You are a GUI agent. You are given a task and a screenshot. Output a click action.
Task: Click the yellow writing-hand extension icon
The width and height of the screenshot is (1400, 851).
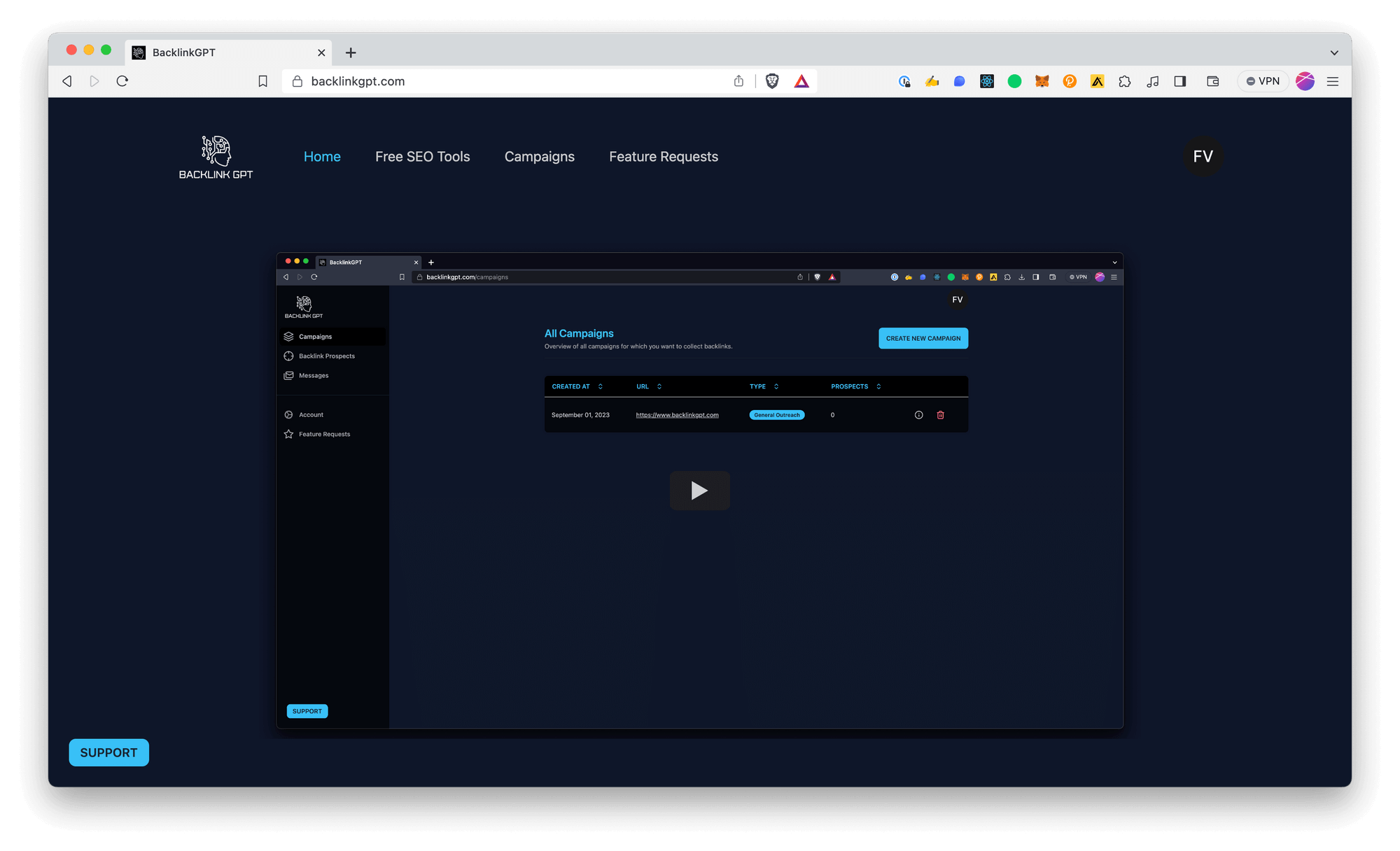pyautogui.click(x=932, y=81)
